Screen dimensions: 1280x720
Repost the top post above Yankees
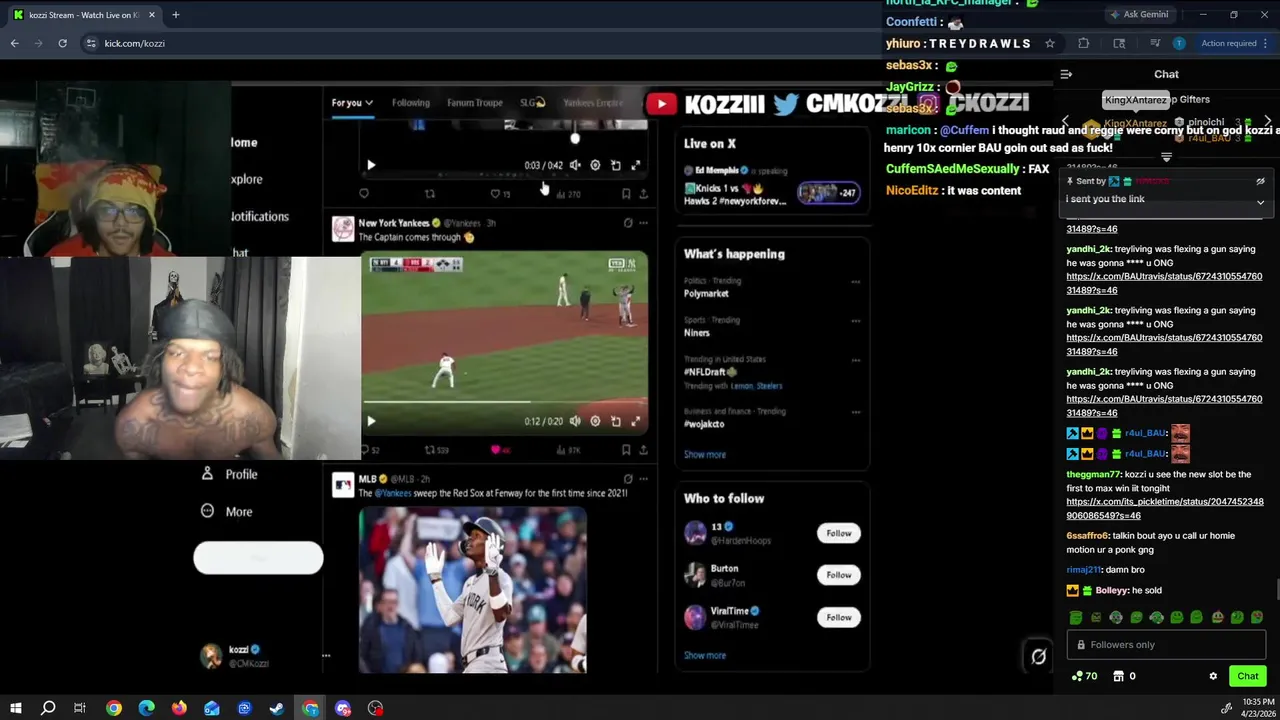click(x=430, y=194)
